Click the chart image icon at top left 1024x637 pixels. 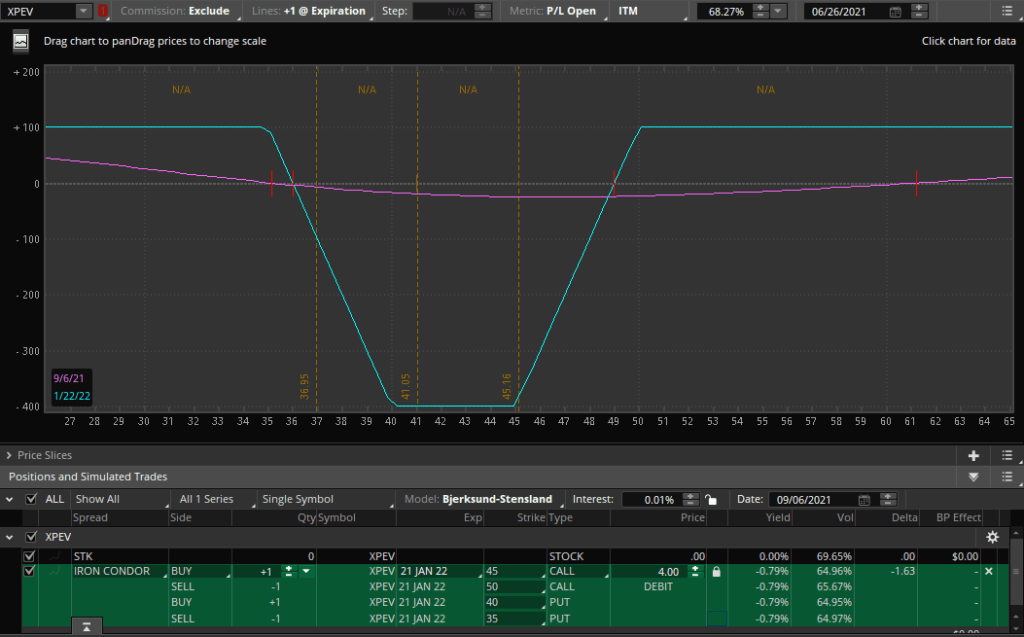click(x=20, y=42)
